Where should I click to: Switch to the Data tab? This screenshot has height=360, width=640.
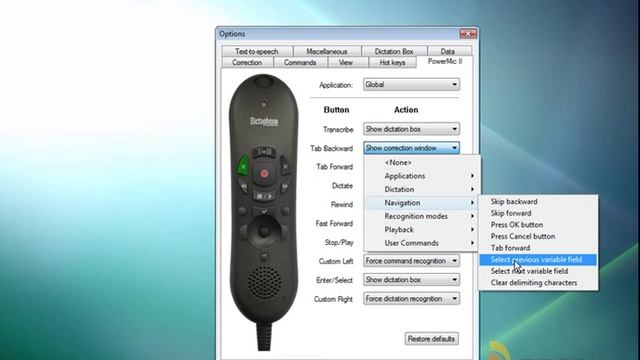(448, 51)
